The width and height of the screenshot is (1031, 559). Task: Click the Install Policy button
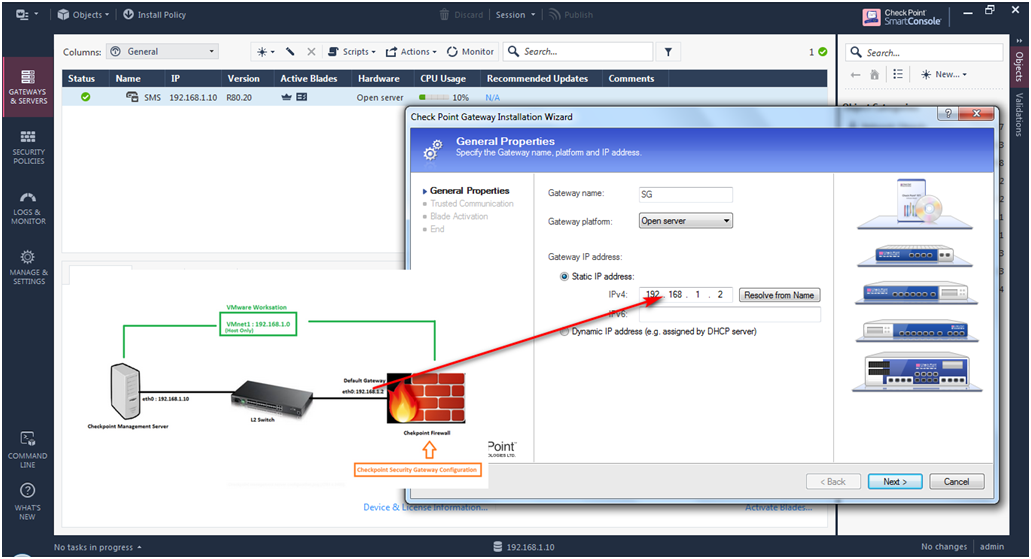155,14
